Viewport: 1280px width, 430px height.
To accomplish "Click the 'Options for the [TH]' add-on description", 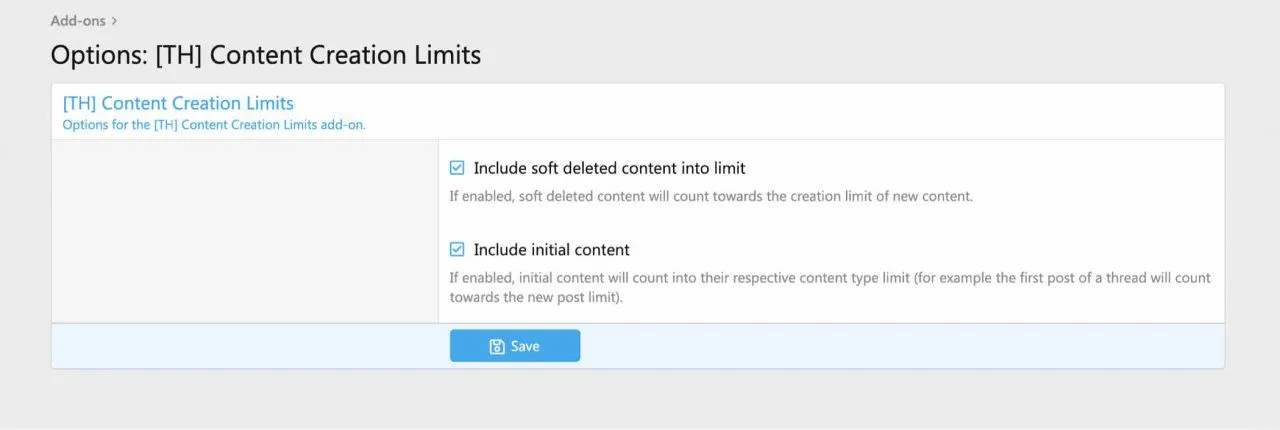I will pos(214,125).
